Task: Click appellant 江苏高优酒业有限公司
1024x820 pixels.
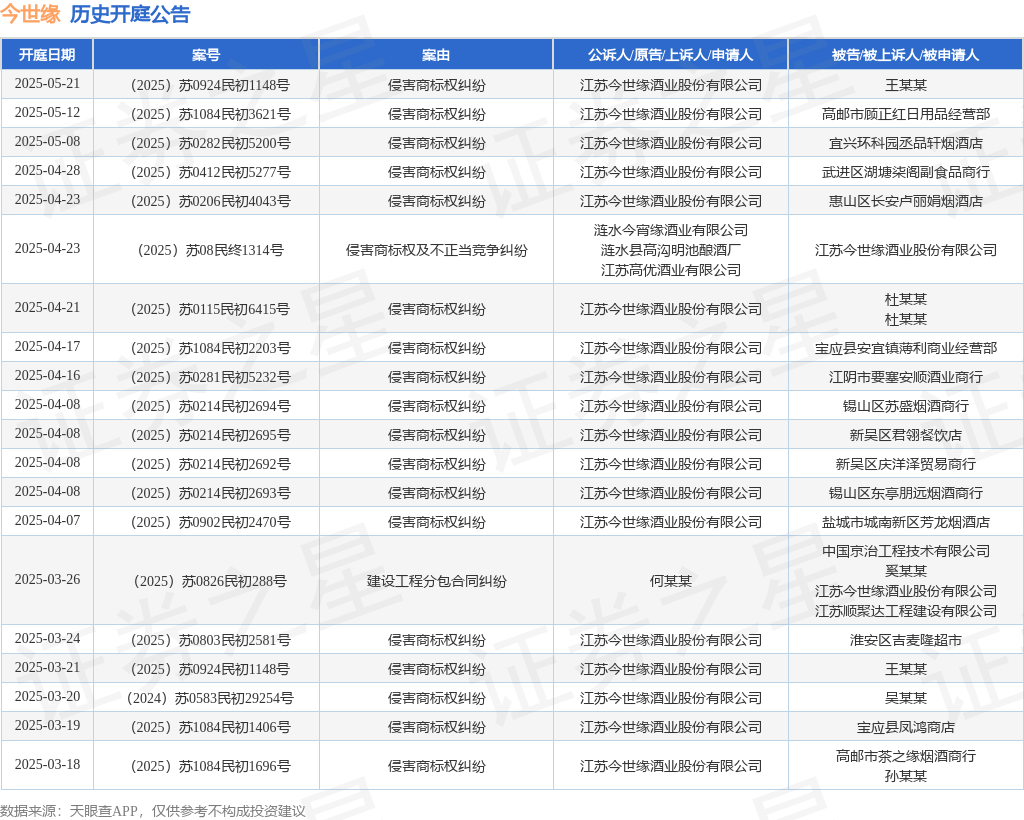Action: coord(671,270)
